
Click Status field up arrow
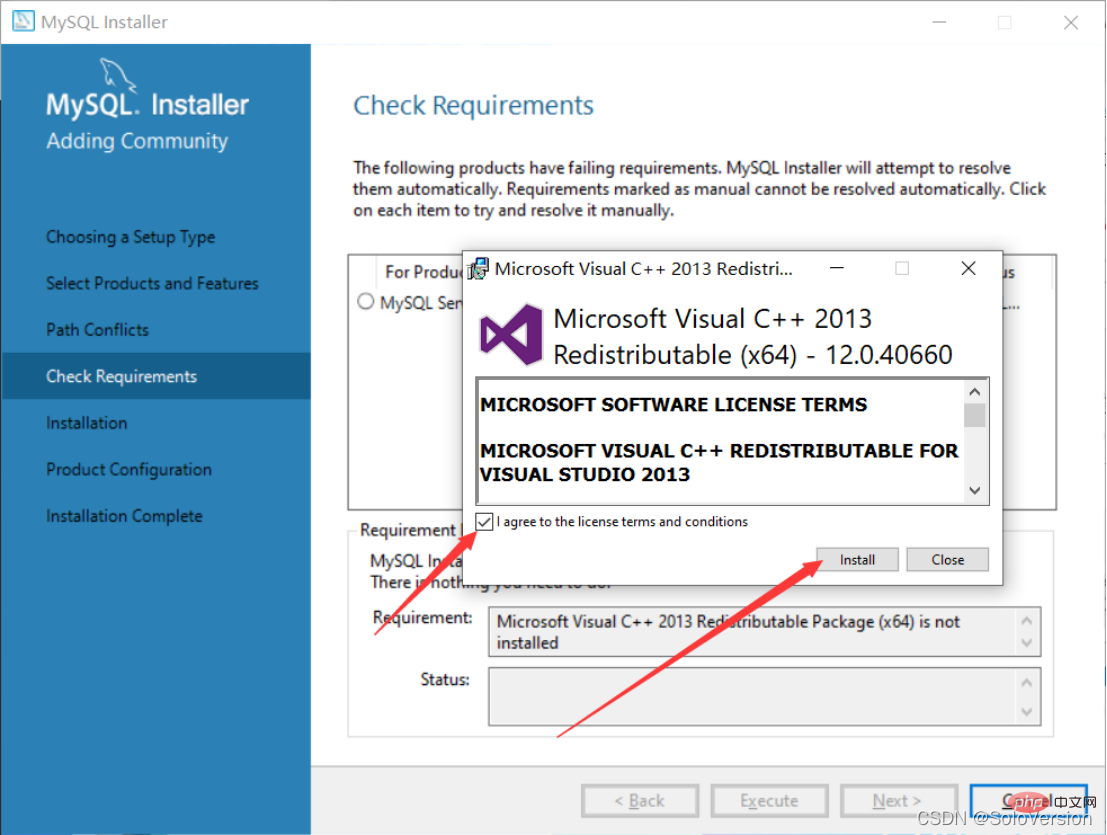[x=1027, y=683]
